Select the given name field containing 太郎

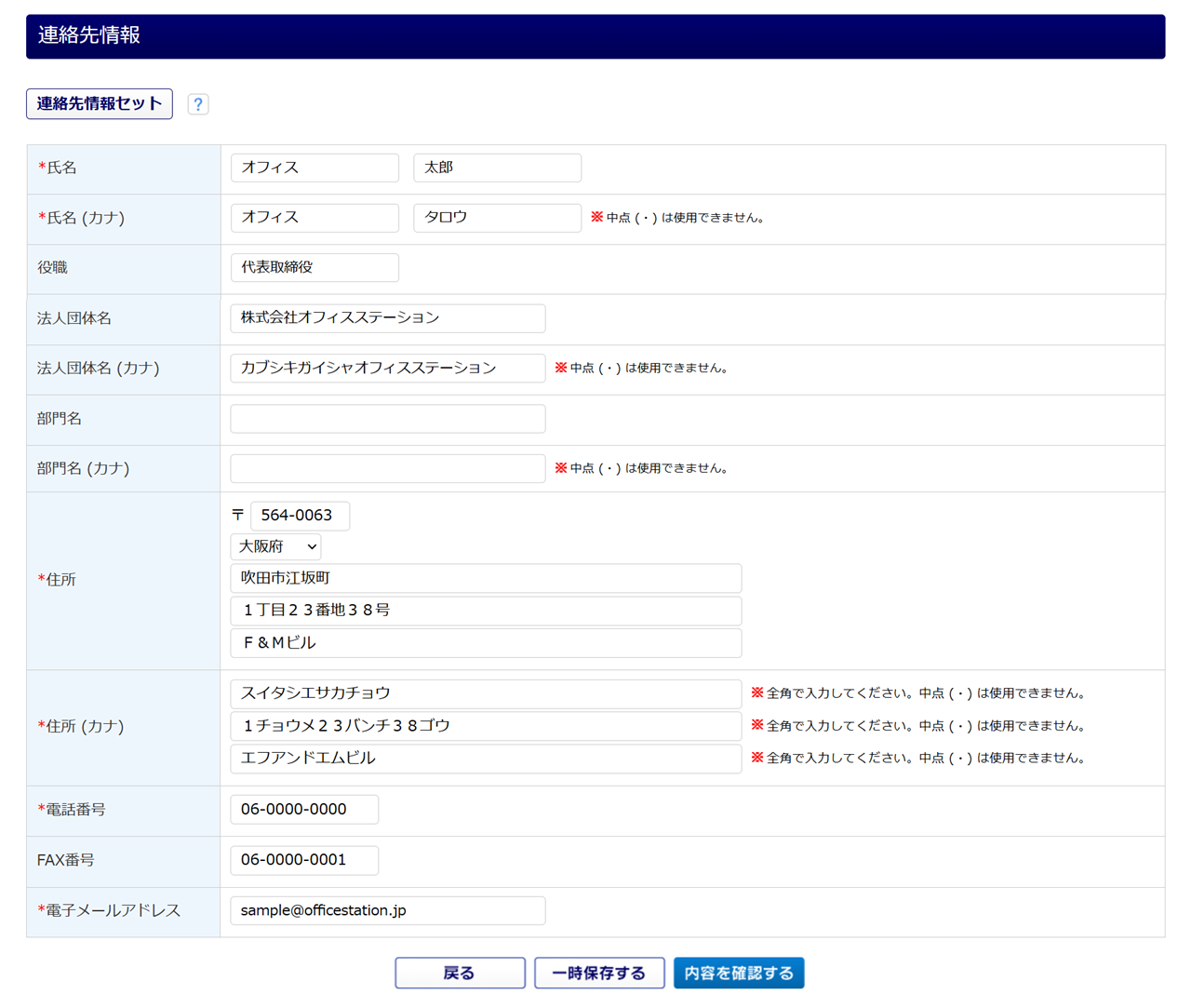[x=497, y=168]
